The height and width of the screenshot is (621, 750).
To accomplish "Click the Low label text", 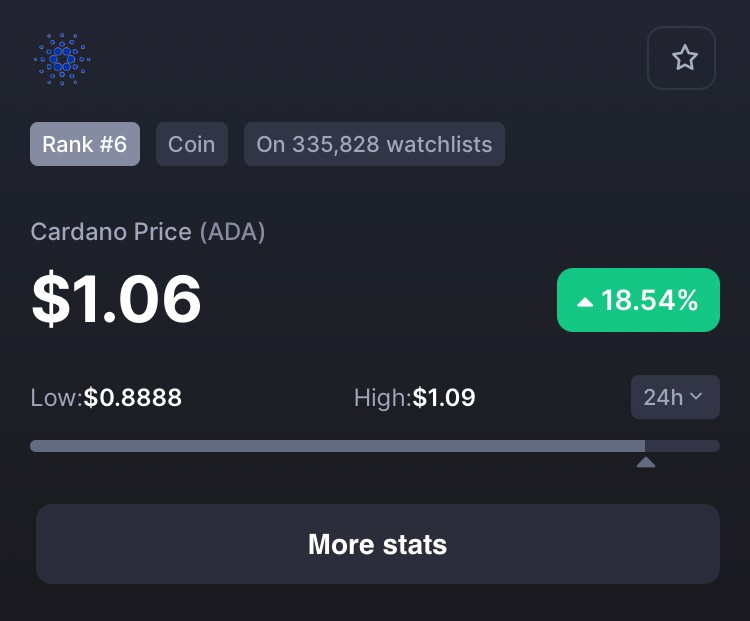I will [x=56, y=398].
